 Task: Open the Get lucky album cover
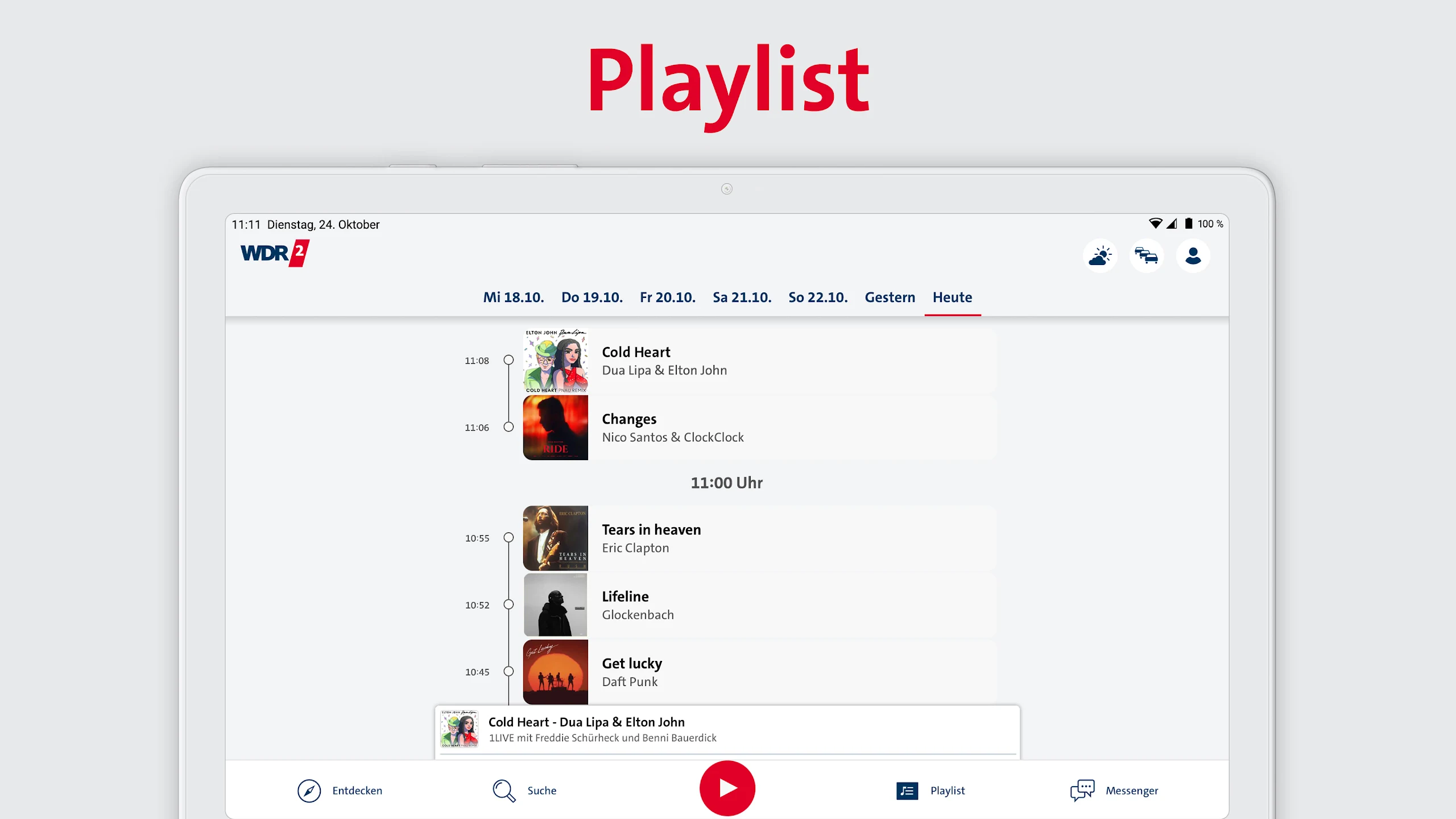pos(556,672)
